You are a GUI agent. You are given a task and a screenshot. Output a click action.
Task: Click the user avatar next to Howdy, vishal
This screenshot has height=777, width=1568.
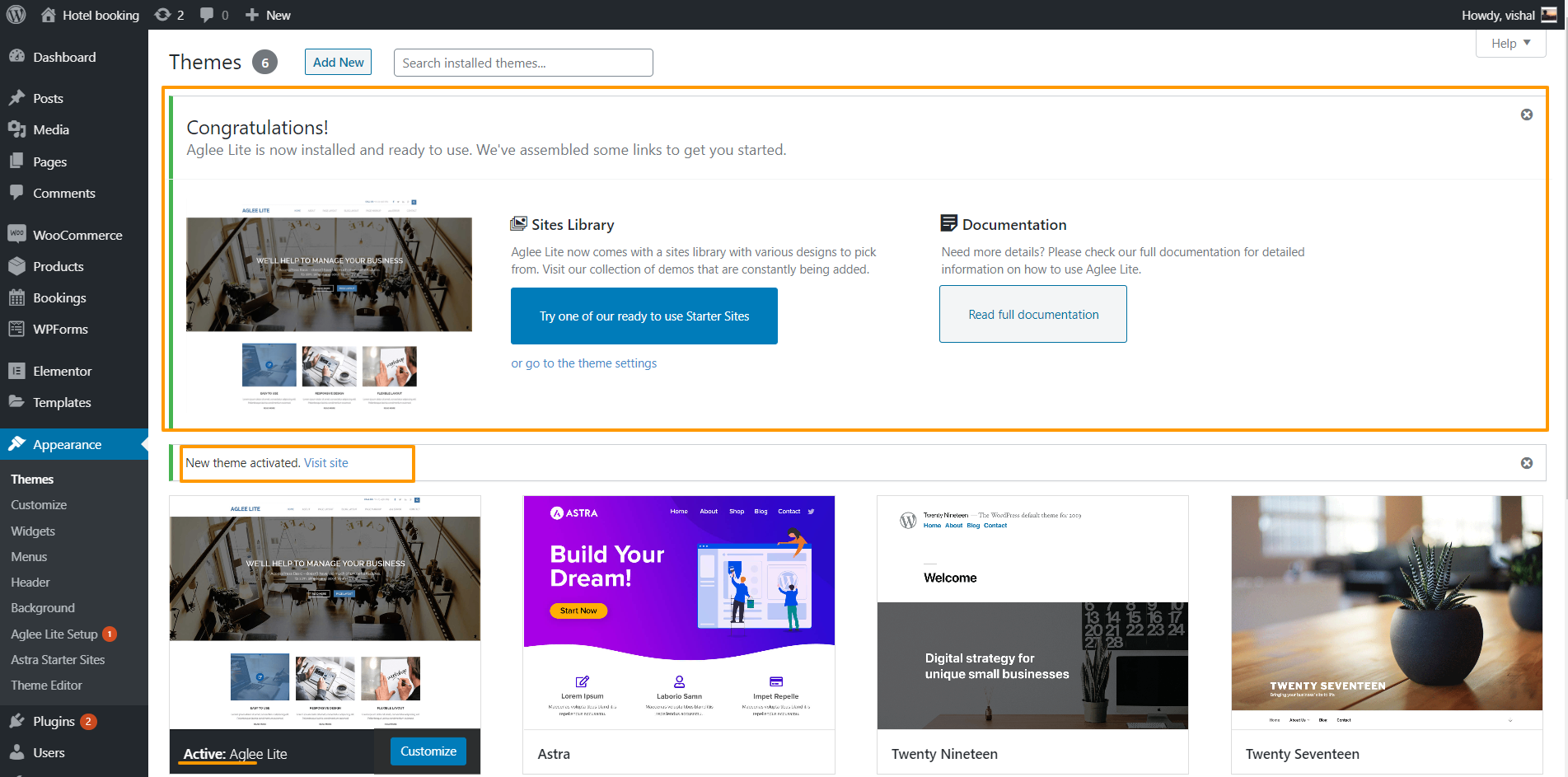(x=1549, y=15)
